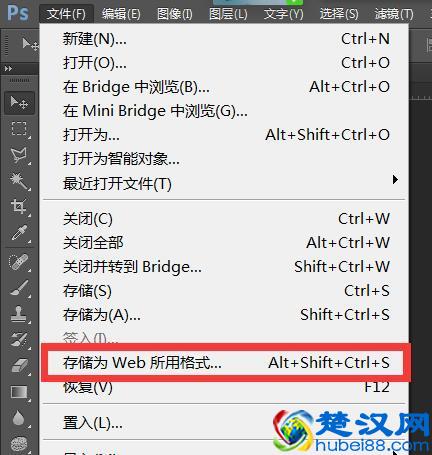The image size is (432, 455).
Task: Select the Brush tool
Action: (x=19, y=288)
